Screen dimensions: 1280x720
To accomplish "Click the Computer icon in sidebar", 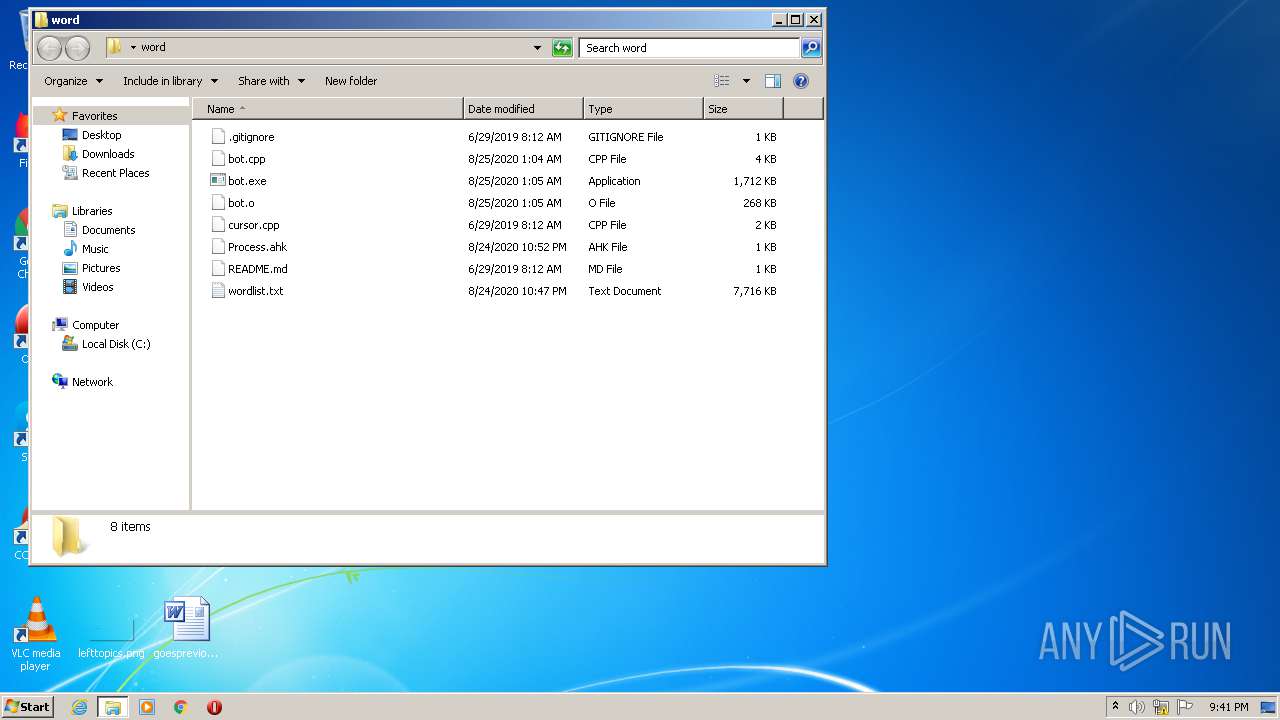I will 60,325.
